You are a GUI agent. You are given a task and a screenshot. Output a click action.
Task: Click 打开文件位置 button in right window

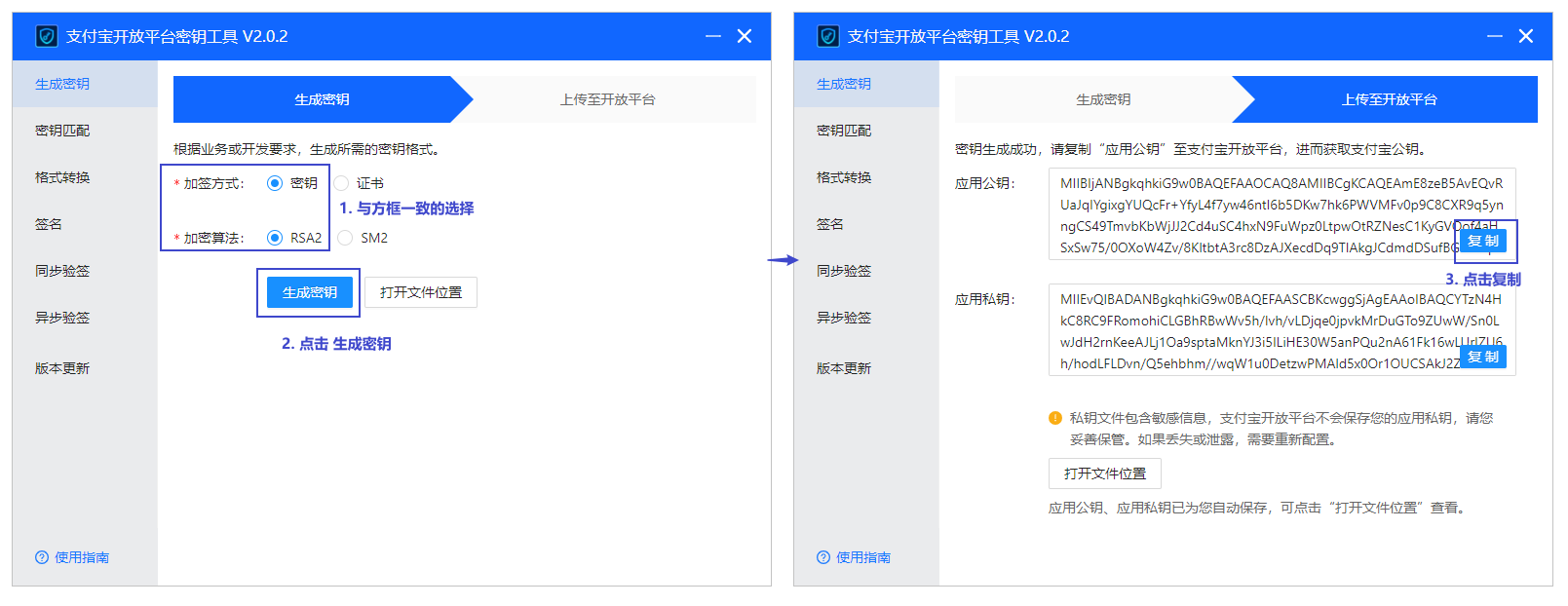click(1105, 473)
